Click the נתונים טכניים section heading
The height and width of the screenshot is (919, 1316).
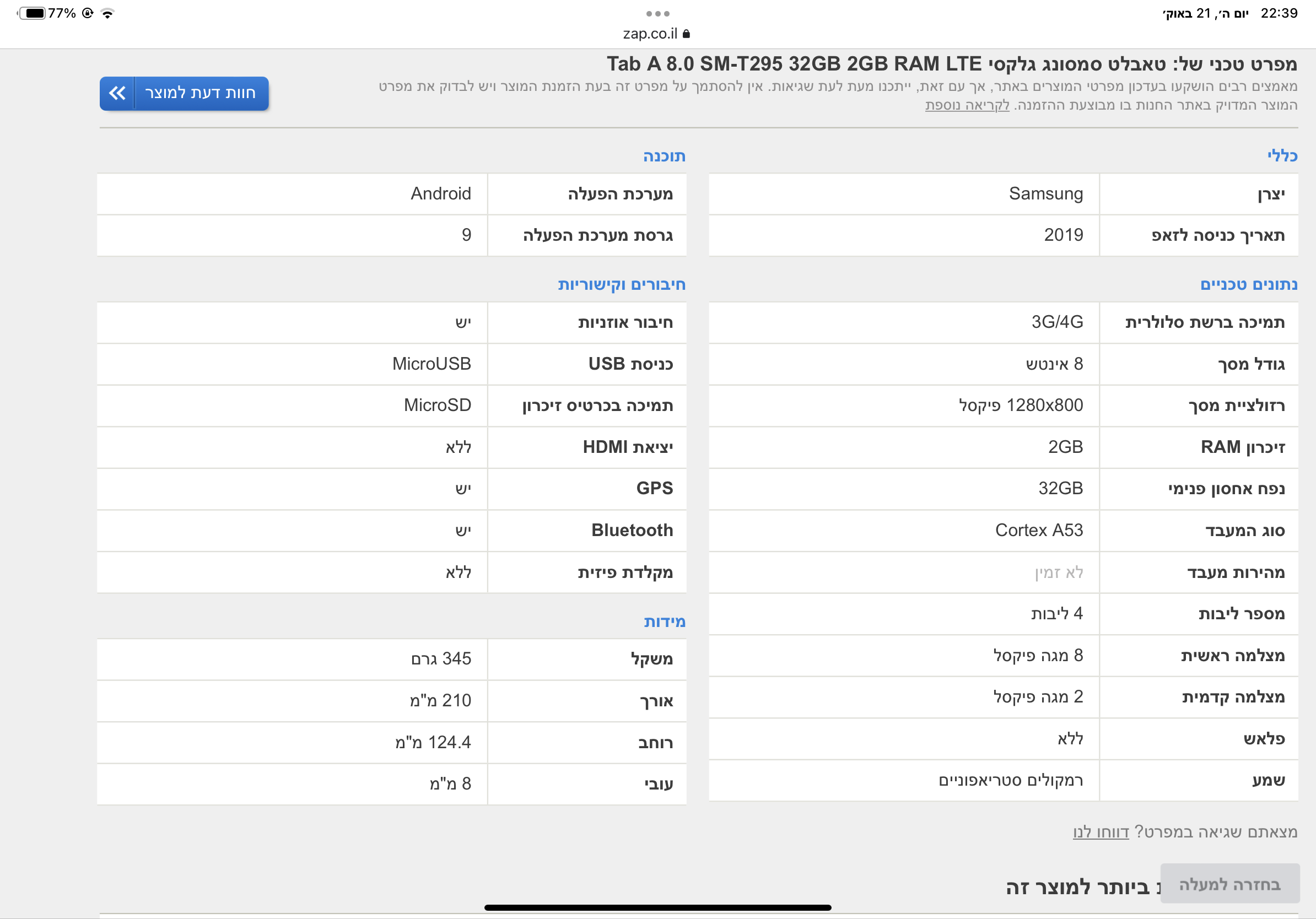pos(1248,284)
